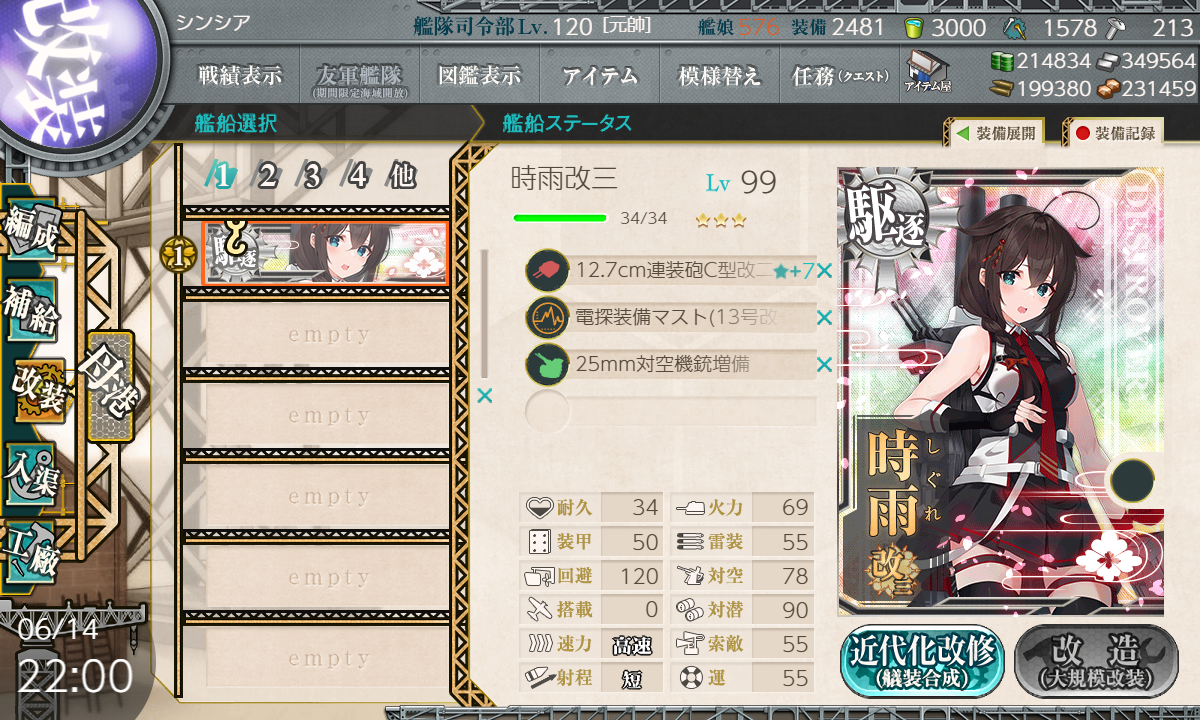Click the 12.7cm連装砲C型 main gun icon

(547, 270)
